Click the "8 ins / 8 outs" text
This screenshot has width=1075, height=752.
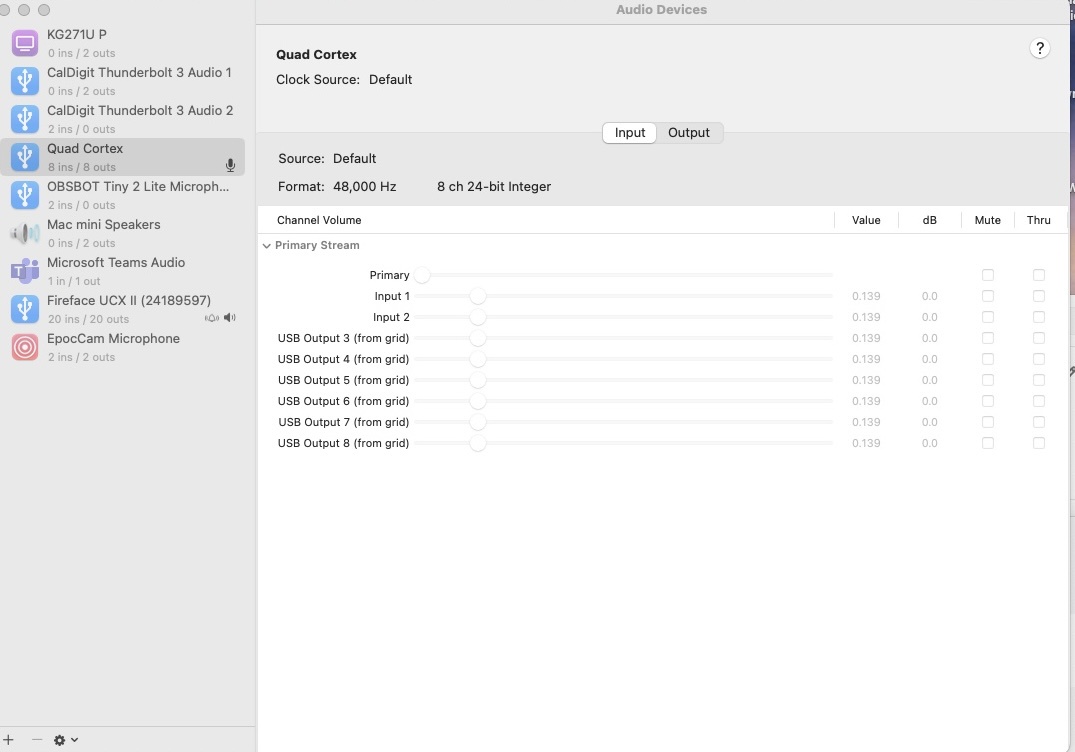point(82,167)
